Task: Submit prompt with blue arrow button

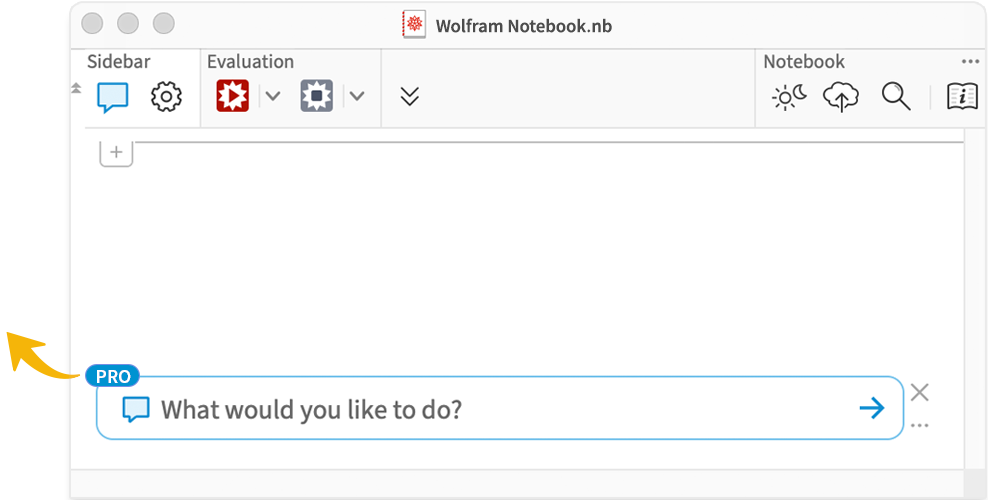Action: (x=872, y=409)
